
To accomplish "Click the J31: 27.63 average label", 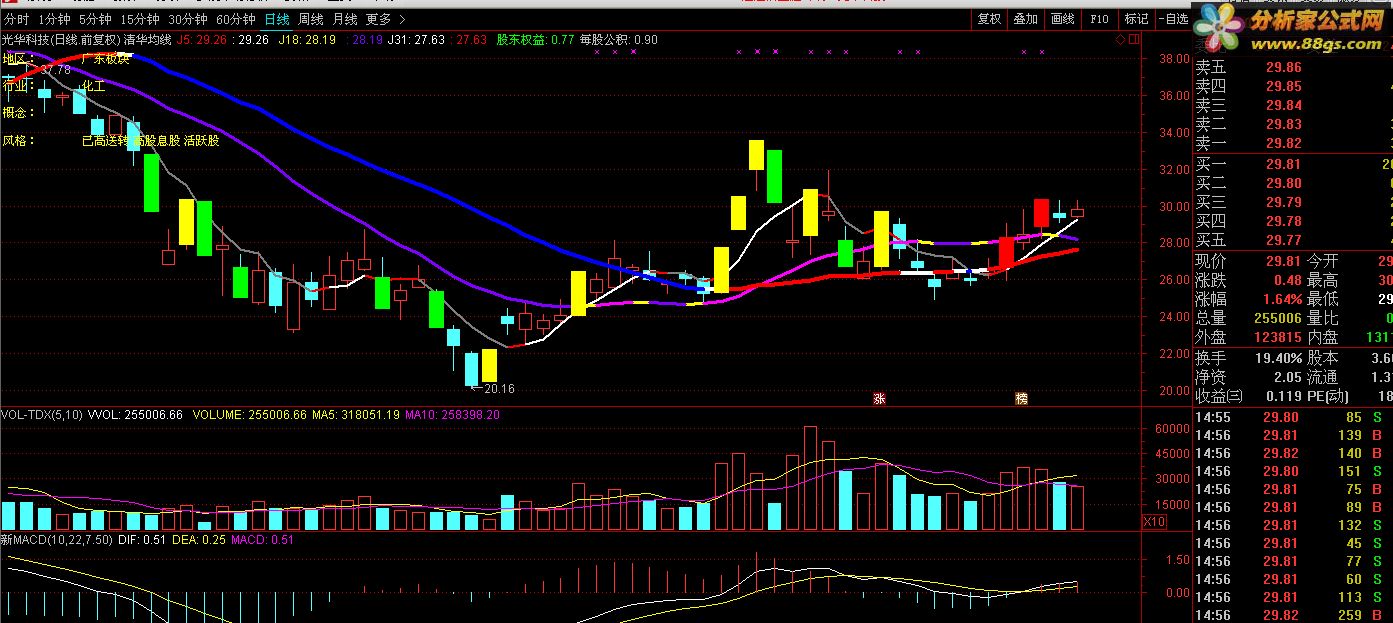I will tap(416, 40).
